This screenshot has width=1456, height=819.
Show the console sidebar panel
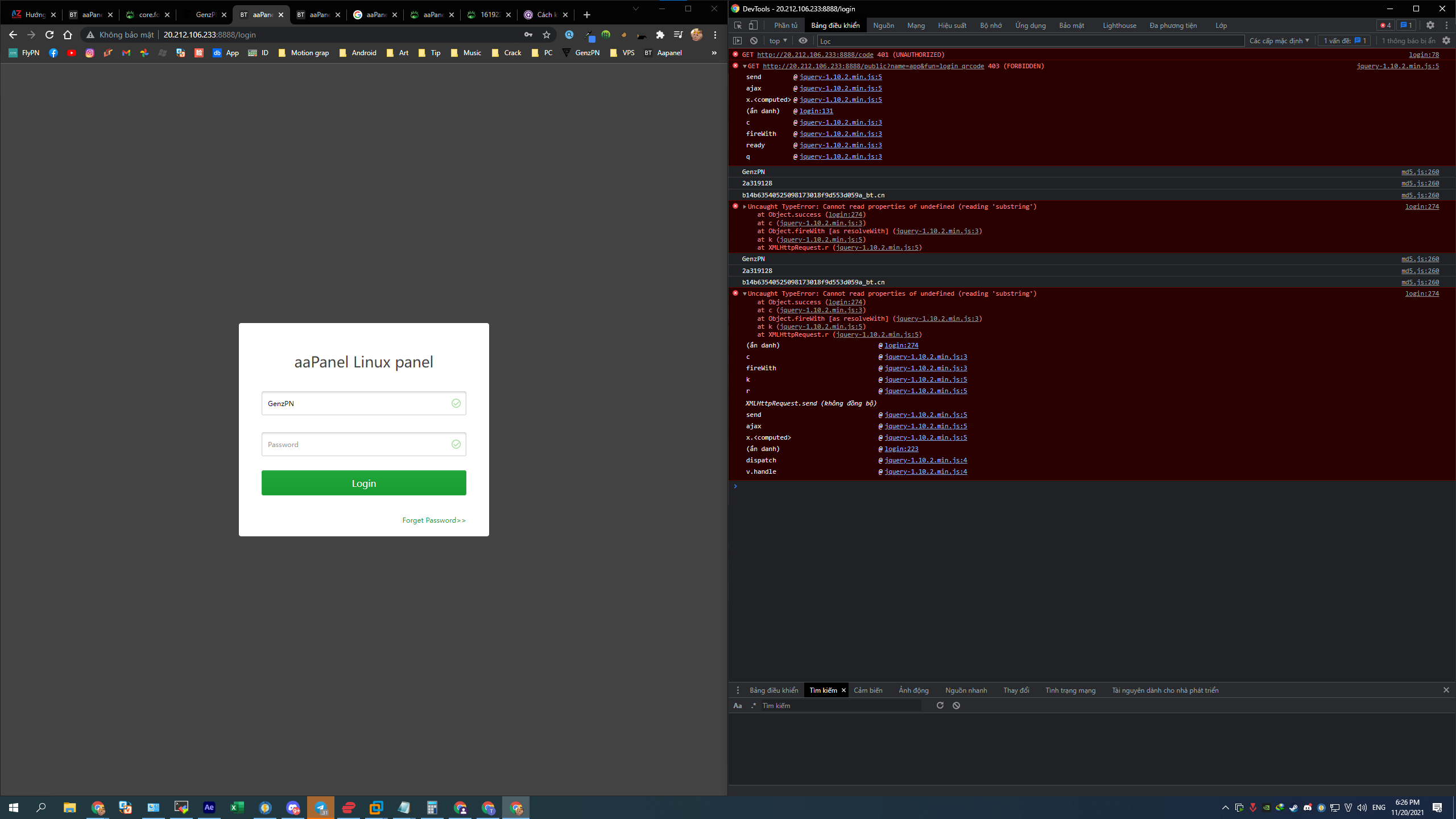coord(738,40)
